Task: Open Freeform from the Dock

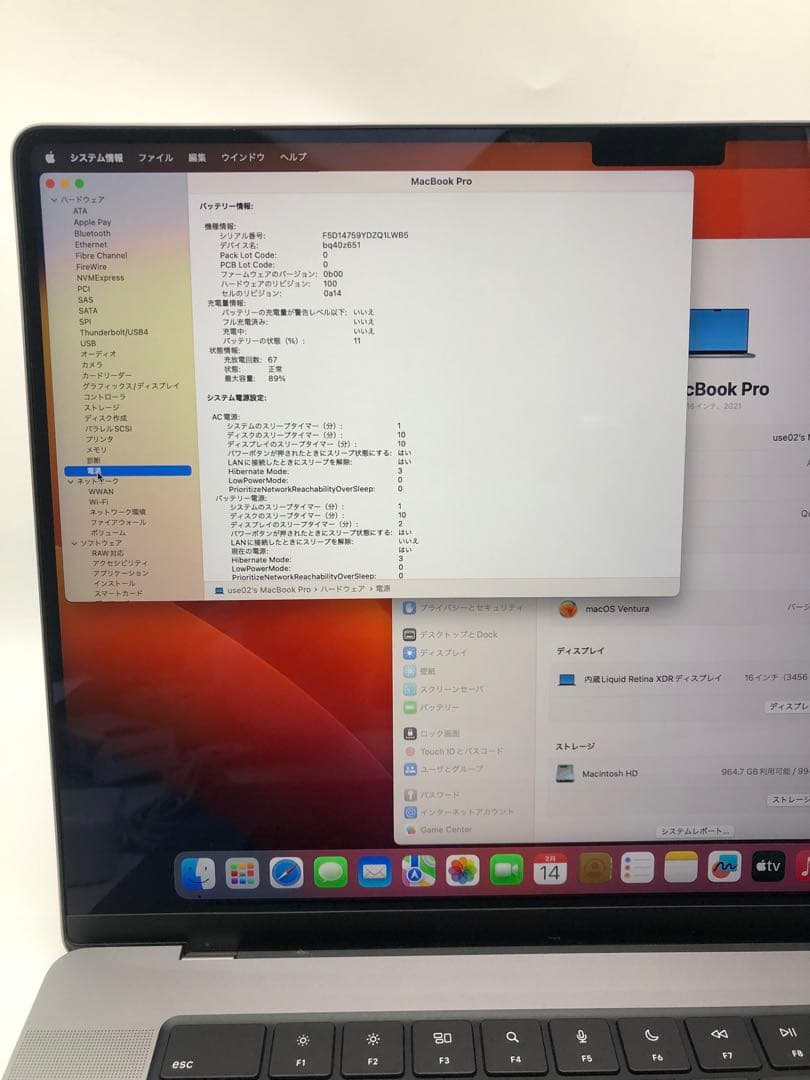Action: (725, 867)
